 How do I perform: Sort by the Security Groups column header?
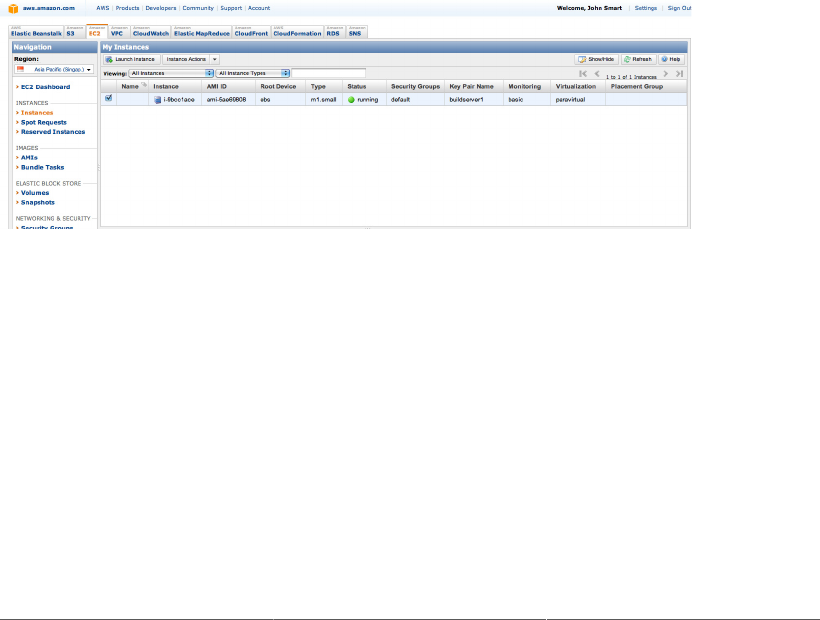[x=416, y=87]
